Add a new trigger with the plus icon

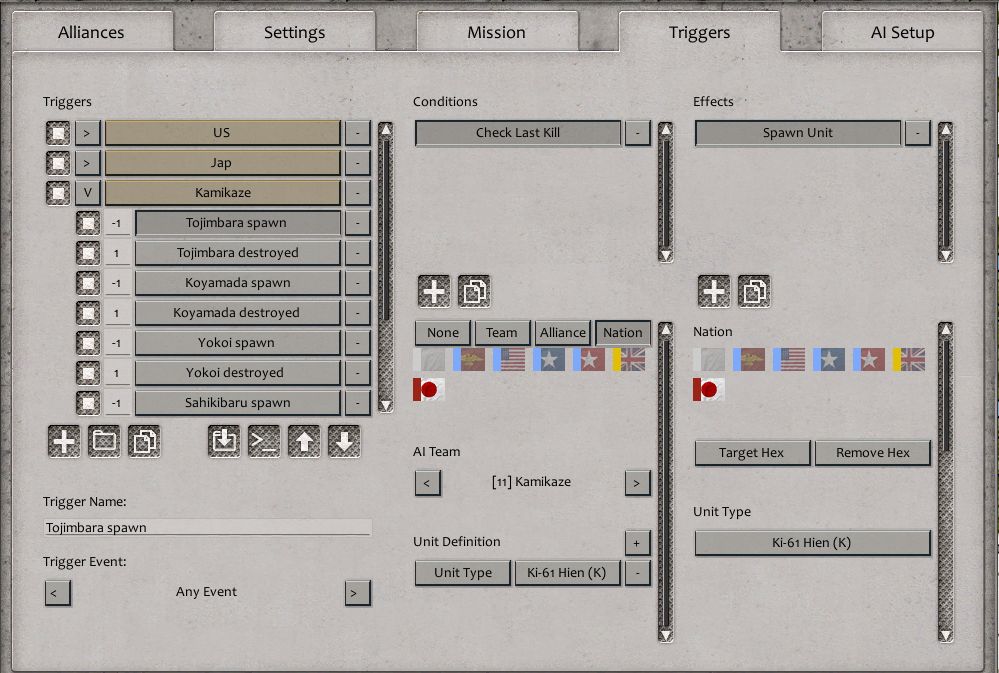click(64, 441)
